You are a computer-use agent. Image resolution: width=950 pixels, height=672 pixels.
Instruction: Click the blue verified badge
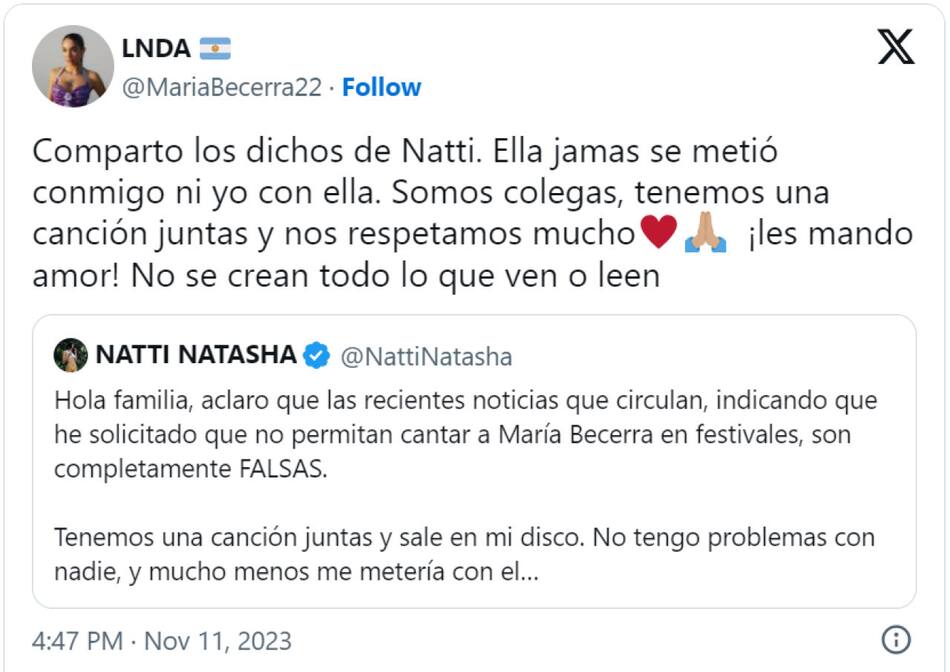(317, 355)
